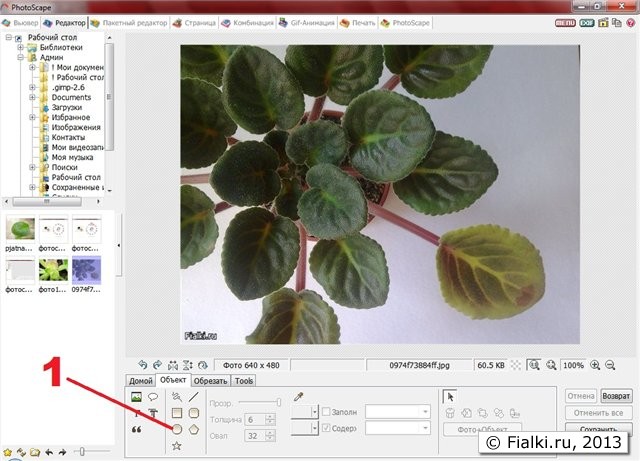
Task: Pick the line drawing tool
Action: pos(194,397)
